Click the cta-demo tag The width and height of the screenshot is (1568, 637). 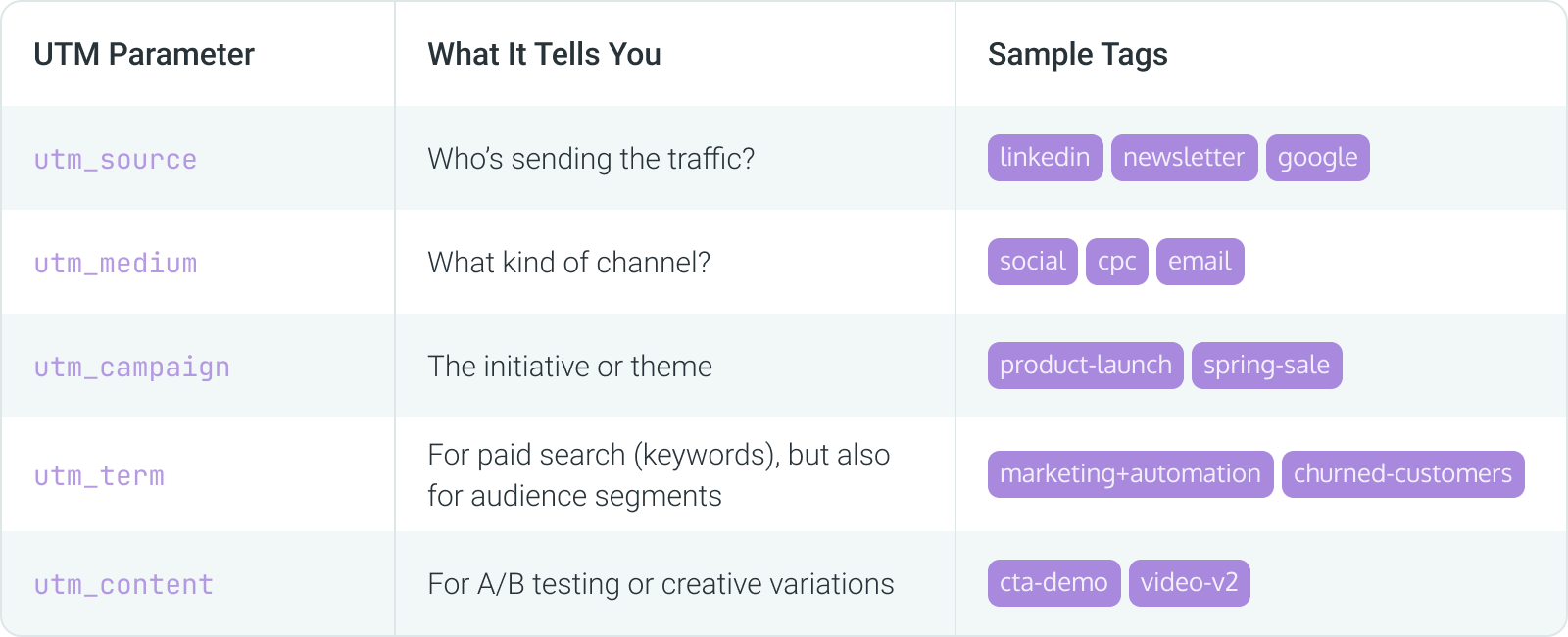point(1053,583)
